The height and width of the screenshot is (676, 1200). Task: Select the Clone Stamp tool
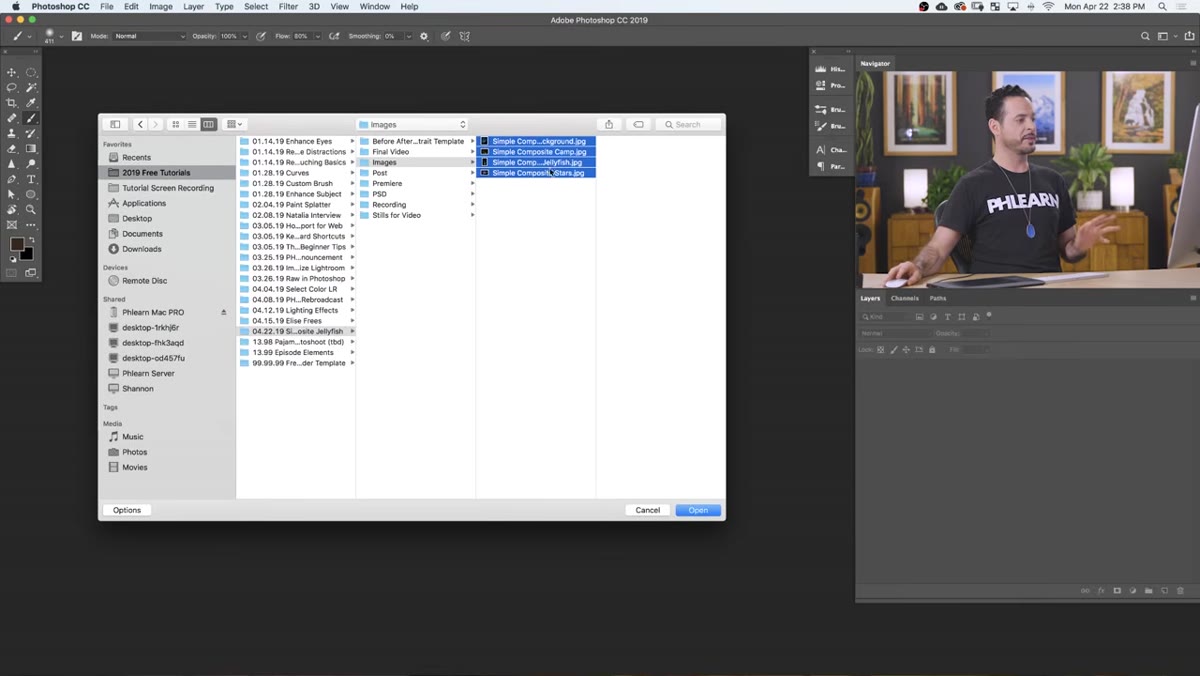pyautogui.click(x=12, y=133)
